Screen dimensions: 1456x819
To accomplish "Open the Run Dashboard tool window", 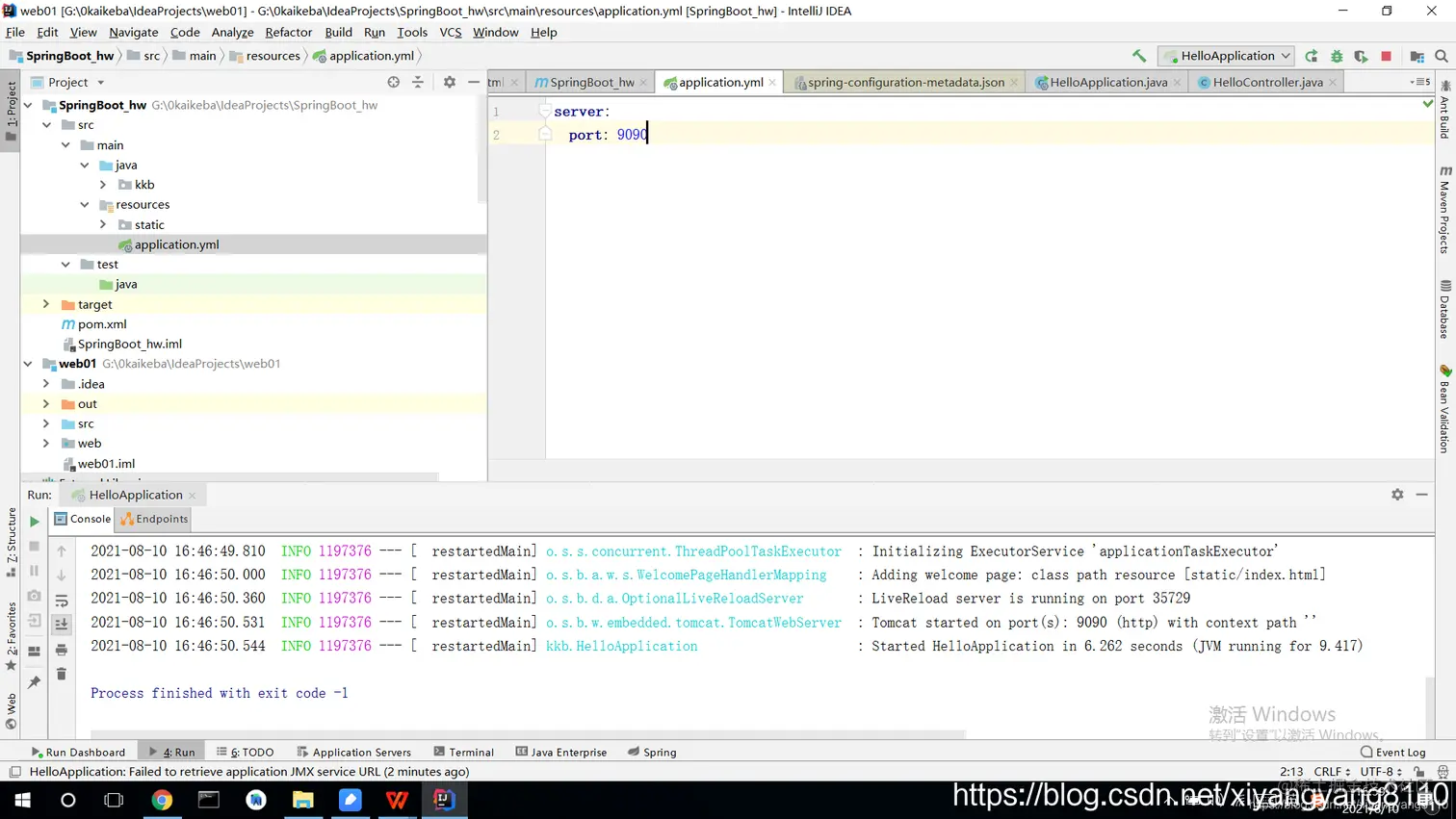I will 78,752.
